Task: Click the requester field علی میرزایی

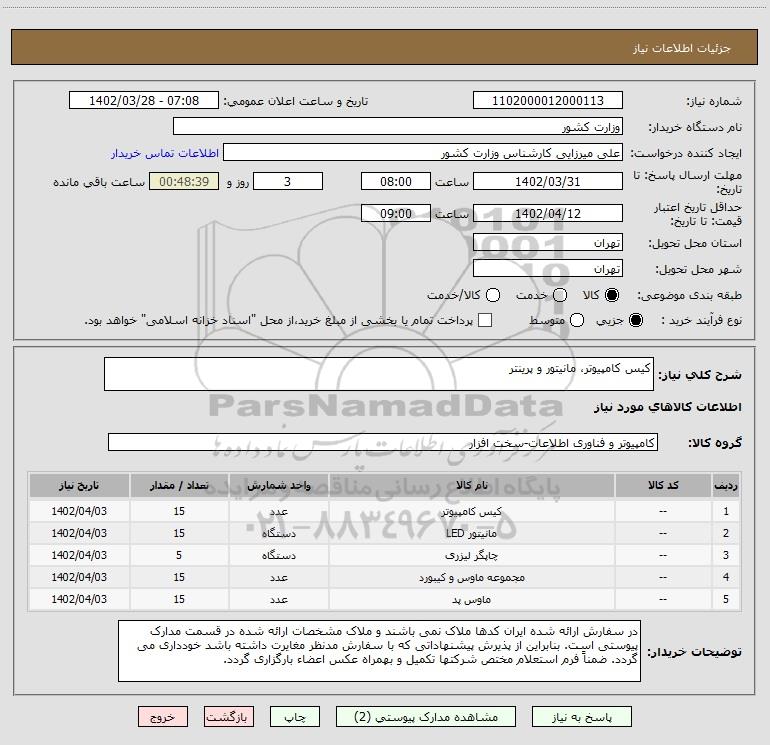Action: pyautogui.click(x=423, y=152)
